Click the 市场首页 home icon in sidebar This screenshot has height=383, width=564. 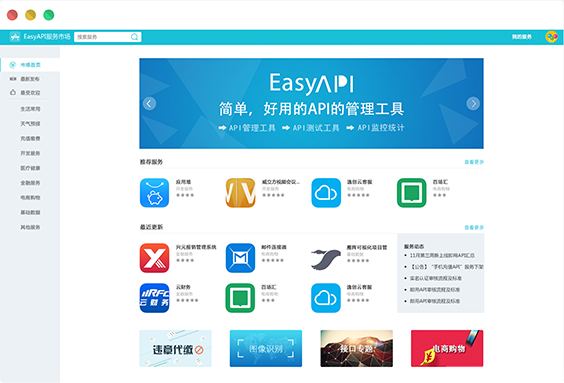[13, 65]
